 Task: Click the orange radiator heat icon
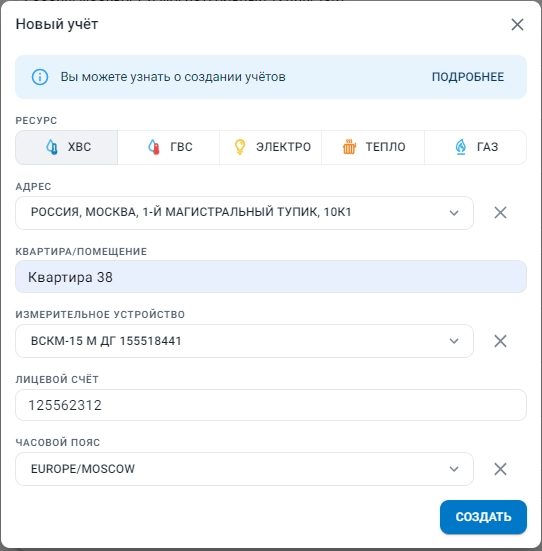(349, 147)
